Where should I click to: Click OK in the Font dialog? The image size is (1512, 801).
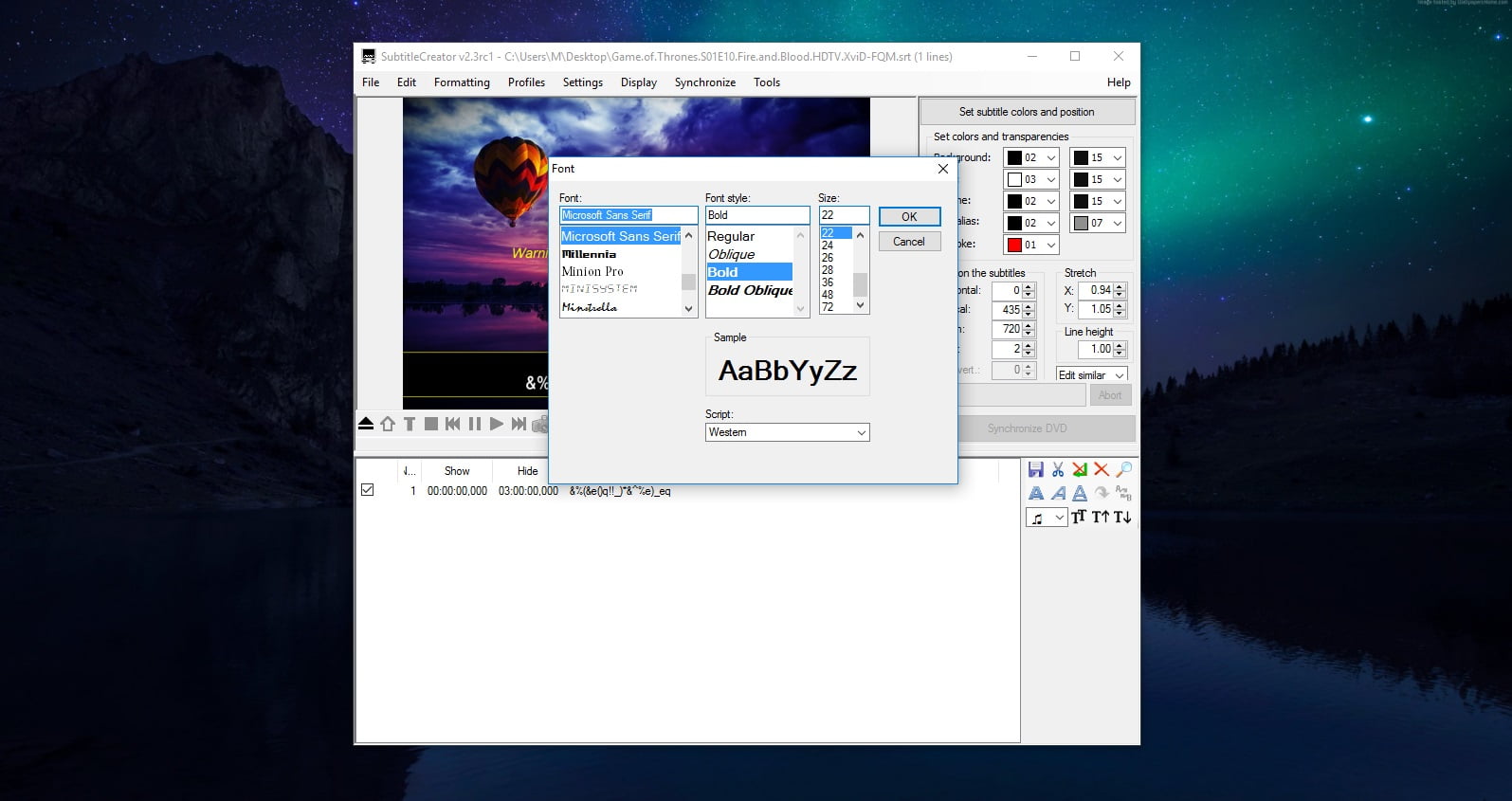908,217
